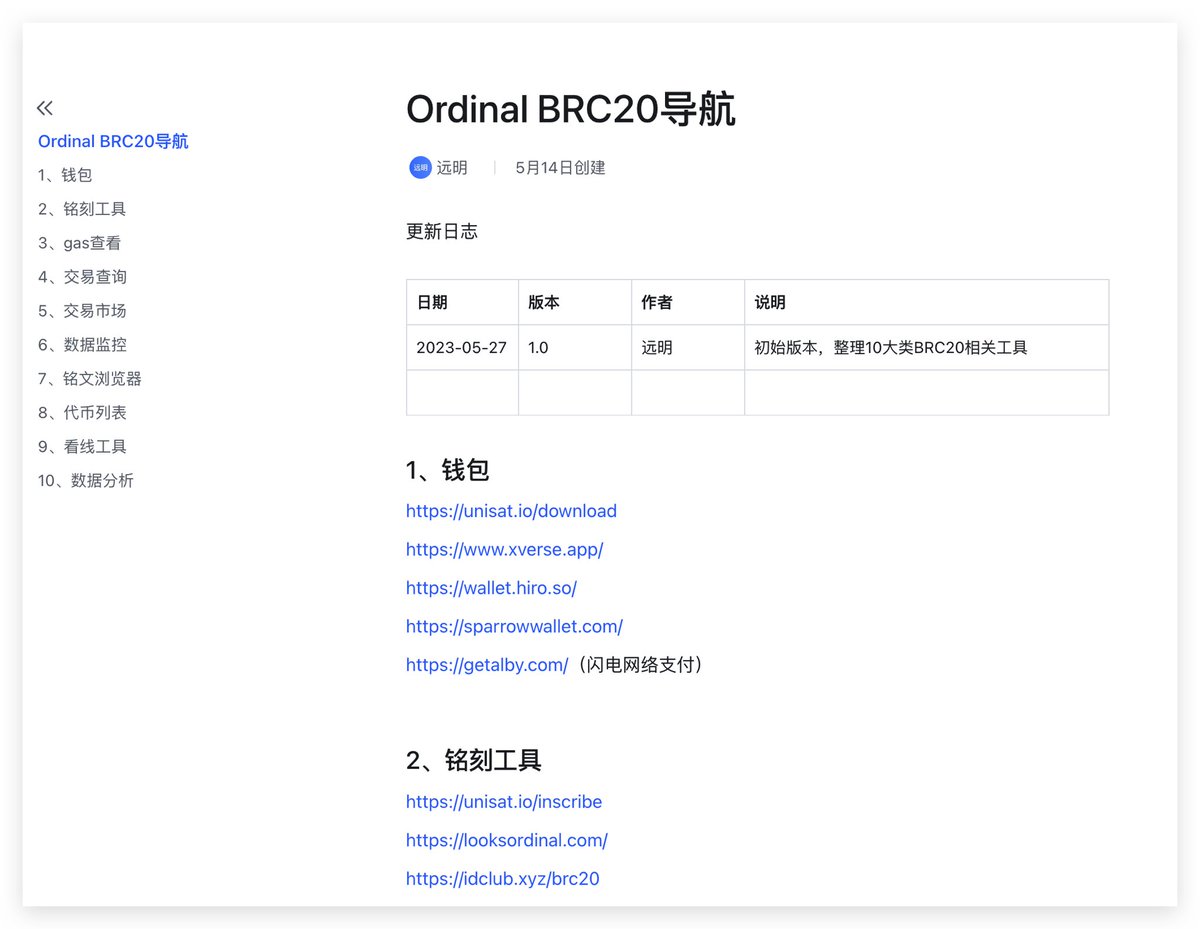1200x929 pixels.
Task: Open the unisat.io/download link
Action: 511,511
